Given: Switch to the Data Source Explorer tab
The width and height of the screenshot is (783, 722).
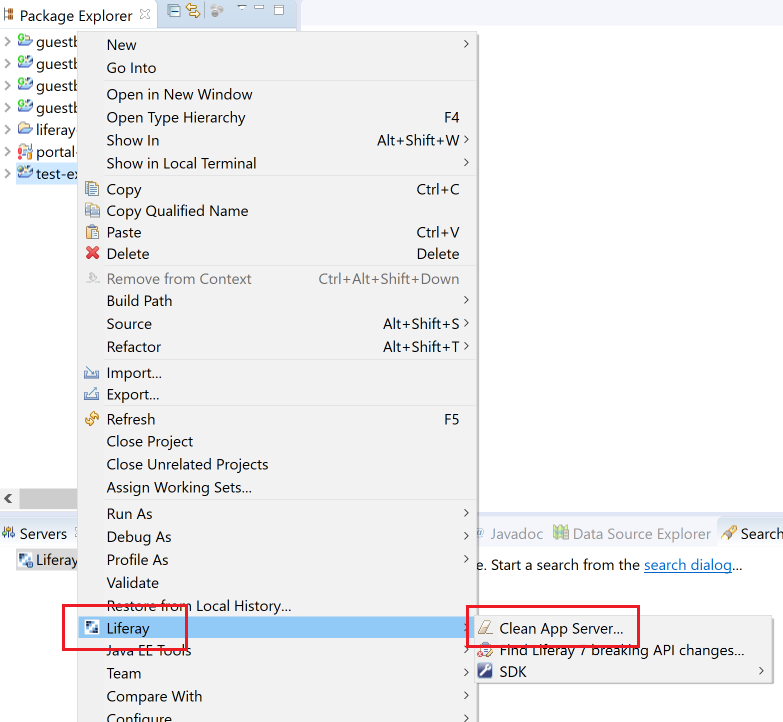Looking at the screenshot, I should (632, 533).
